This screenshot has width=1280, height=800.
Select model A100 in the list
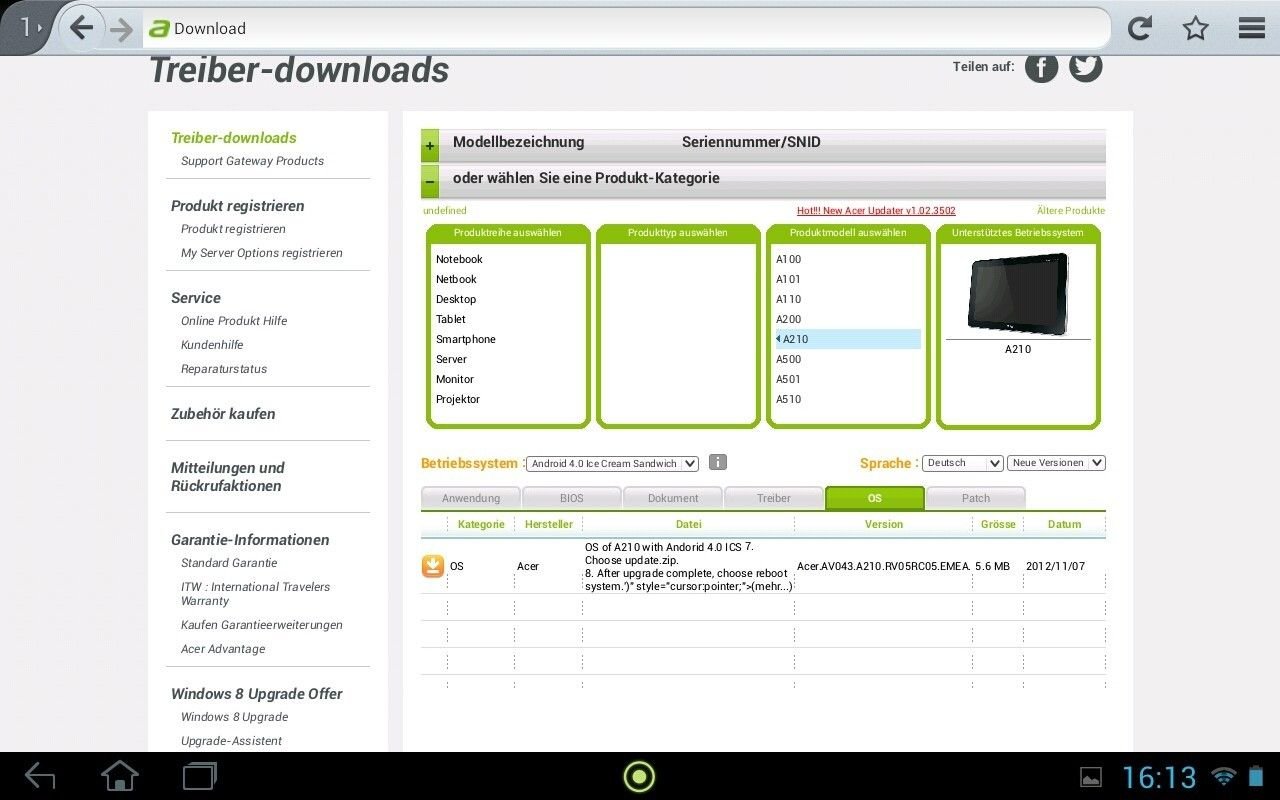pyautogui.click(x=788, y=259)
